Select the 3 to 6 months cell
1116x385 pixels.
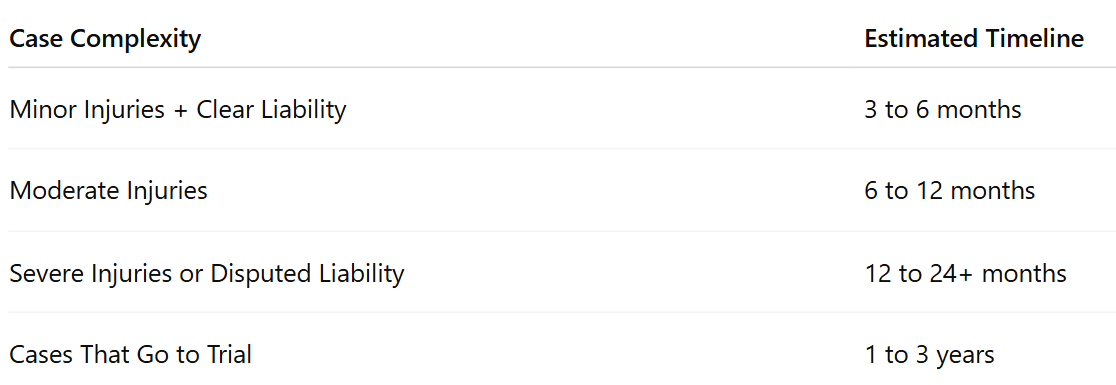pyautogui.click(x=942, y=110)
